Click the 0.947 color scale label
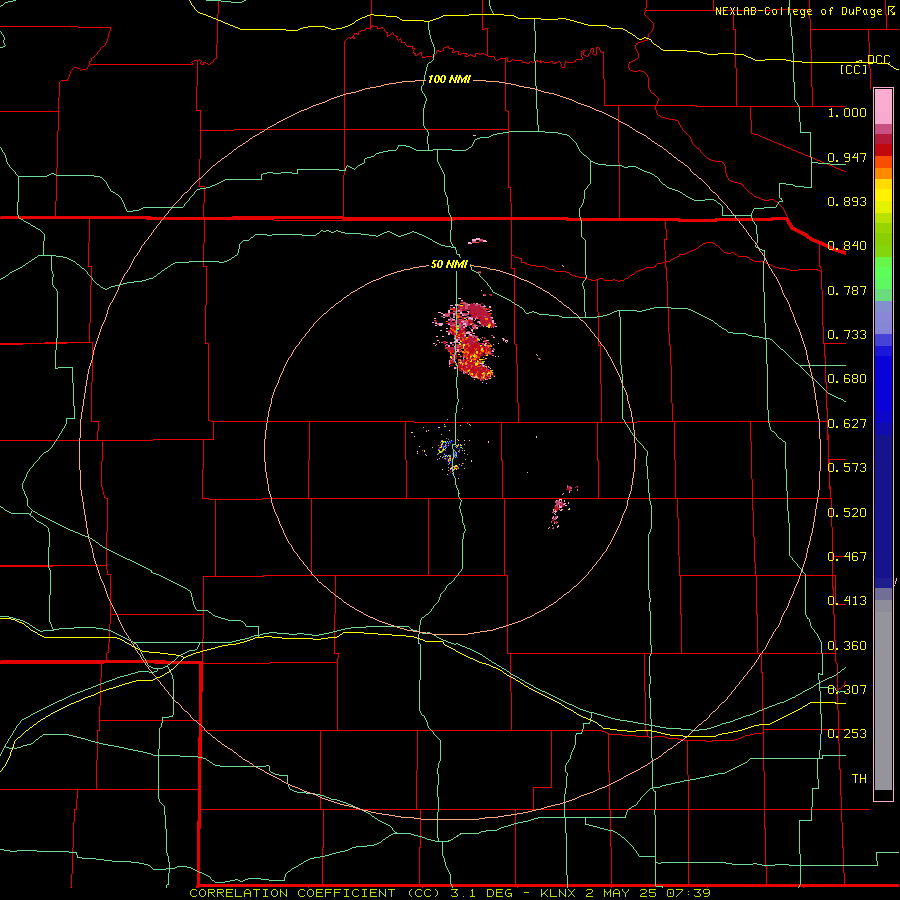 pyautogui.click(x=847, y=157)
